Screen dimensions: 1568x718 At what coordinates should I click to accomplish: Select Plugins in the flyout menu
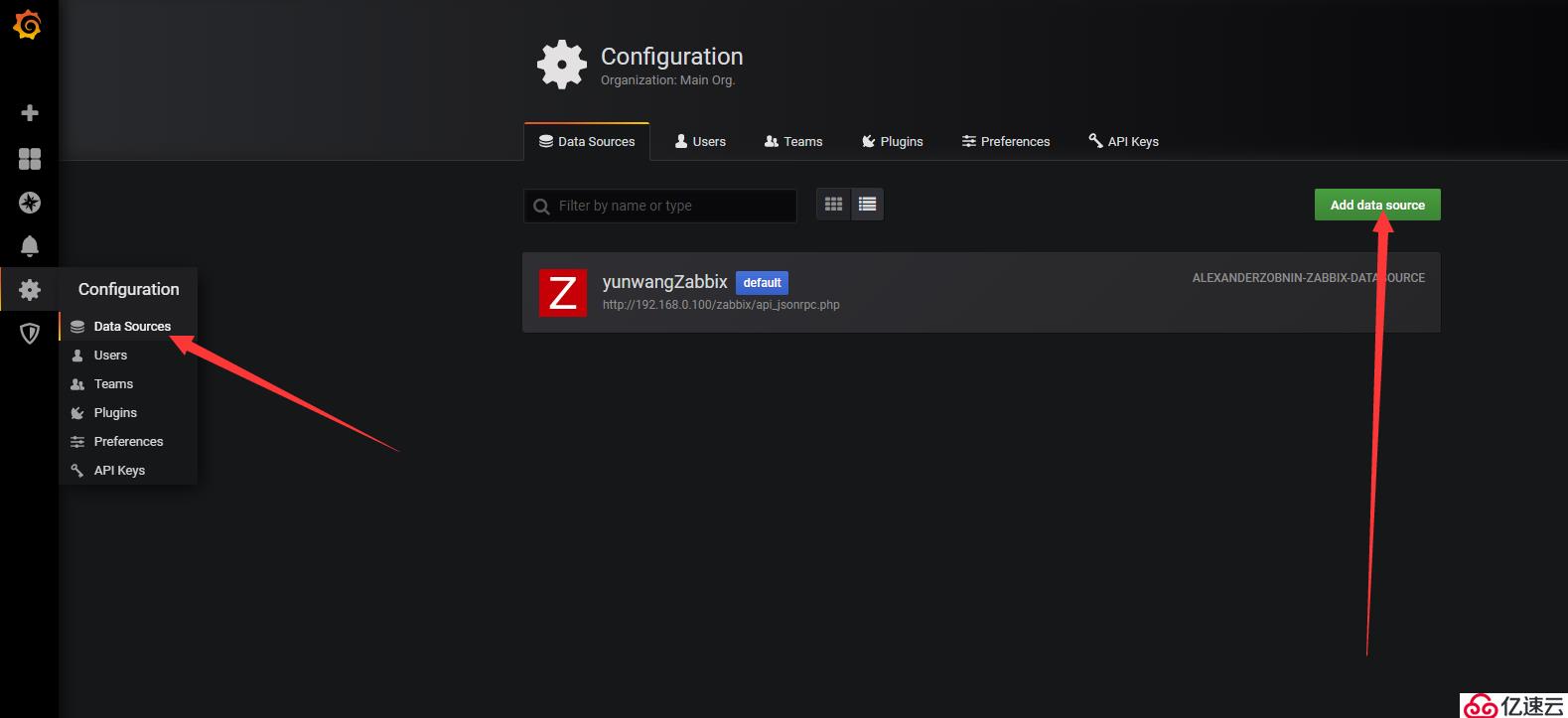[x=128, y=412]
